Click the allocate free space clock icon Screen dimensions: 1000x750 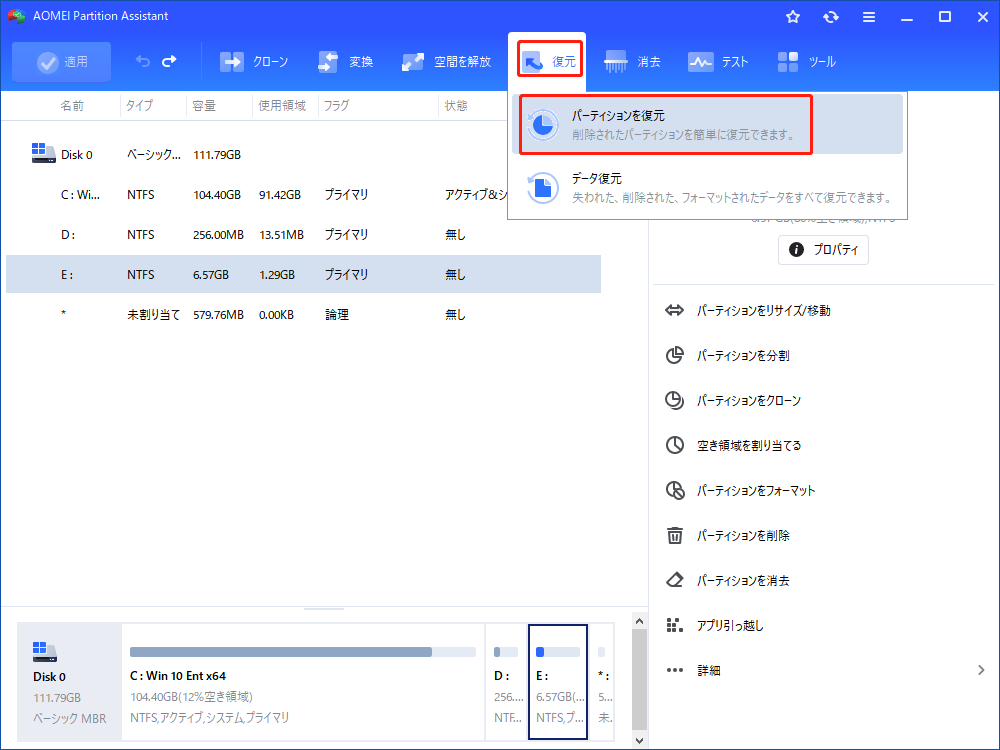point(675,445)
